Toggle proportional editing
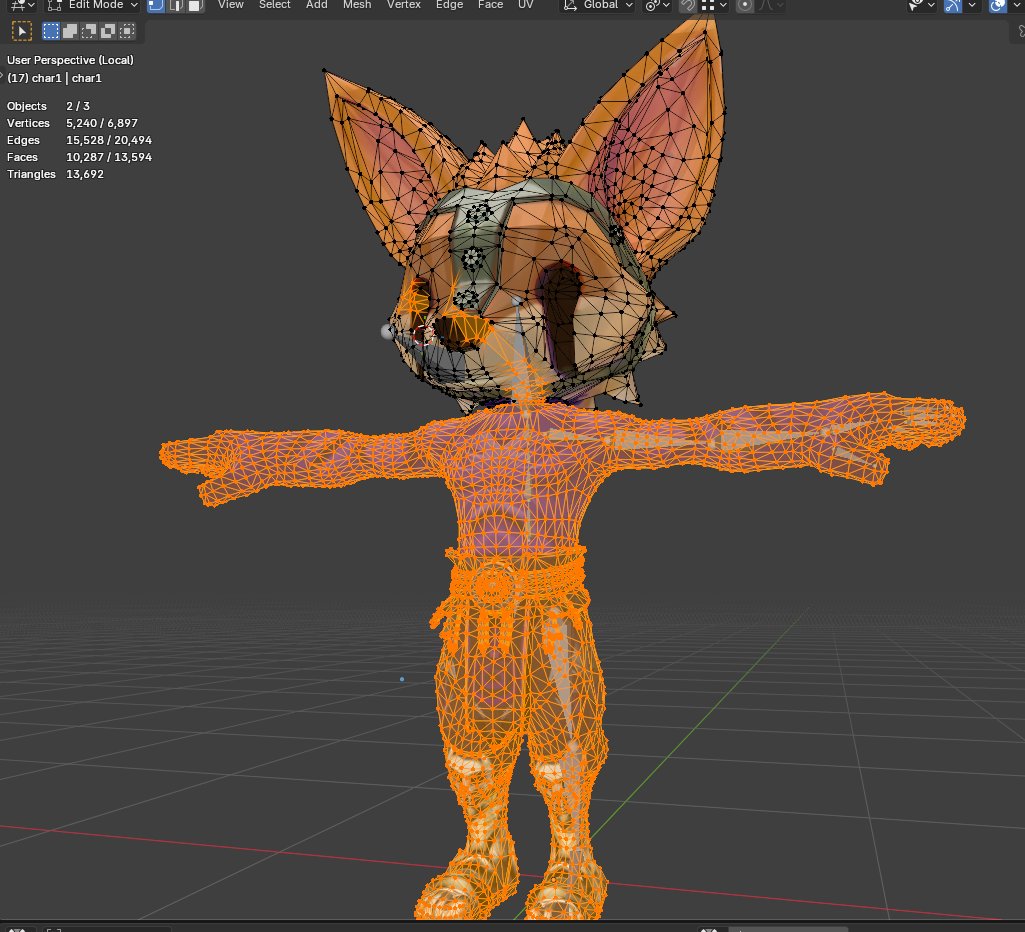Viewport: 1025px width, 932px height. tap(744, 5)
